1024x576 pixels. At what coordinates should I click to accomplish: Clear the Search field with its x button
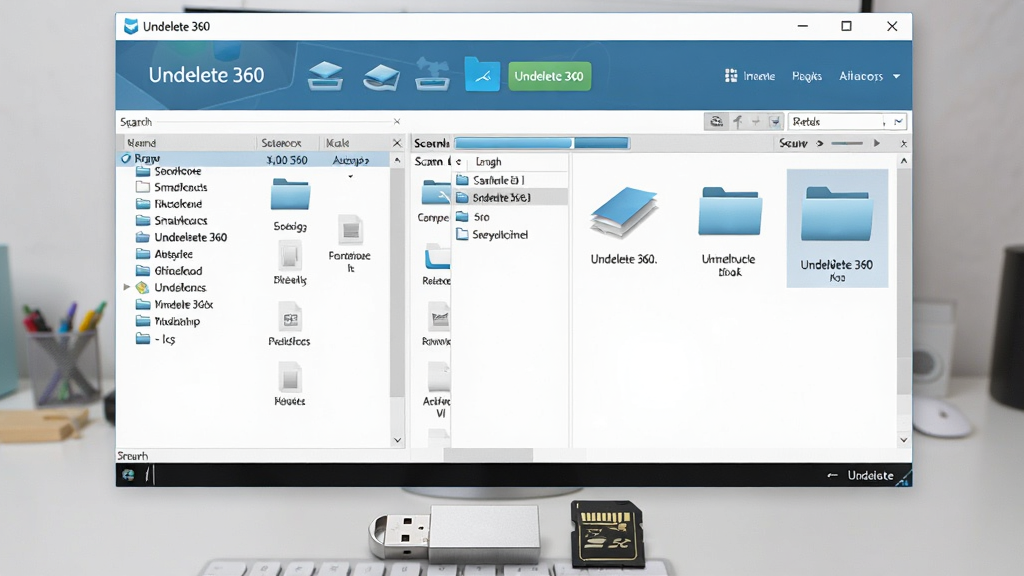[x=396, y=121]
